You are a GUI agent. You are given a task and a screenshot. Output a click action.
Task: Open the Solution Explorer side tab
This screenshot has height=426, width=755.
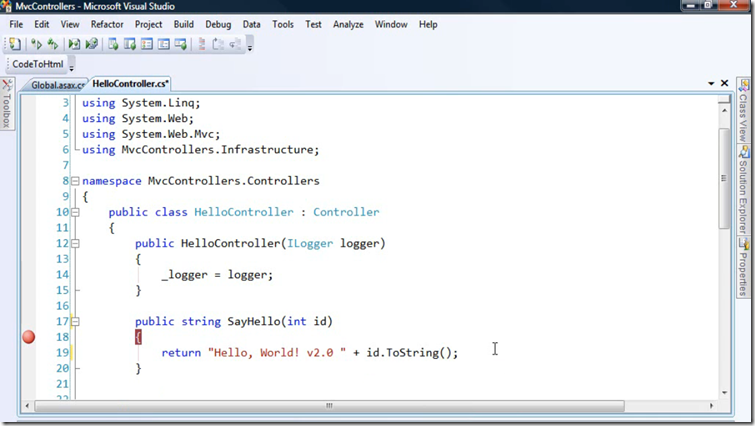tap(743, 189)
